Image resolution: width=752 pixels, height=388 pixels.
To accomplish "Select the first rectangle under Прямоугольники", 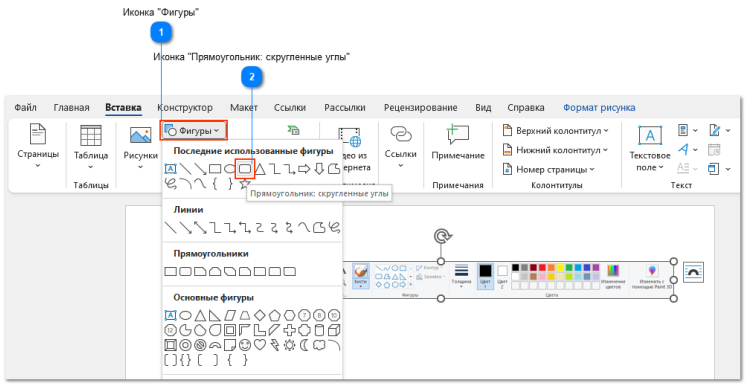I will 171,271.
